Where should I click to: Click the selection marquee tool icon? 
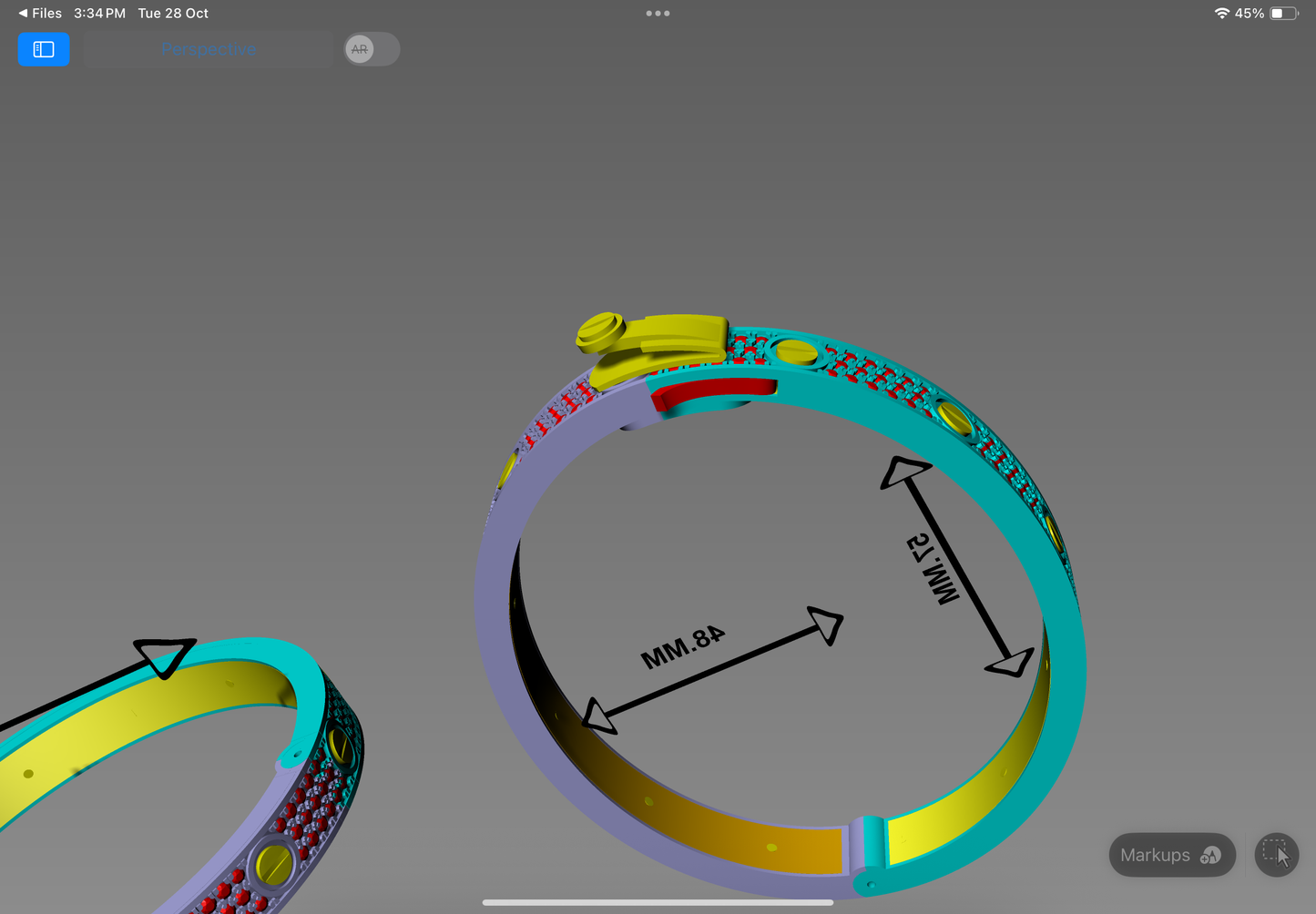click(x=1276, y=855)
